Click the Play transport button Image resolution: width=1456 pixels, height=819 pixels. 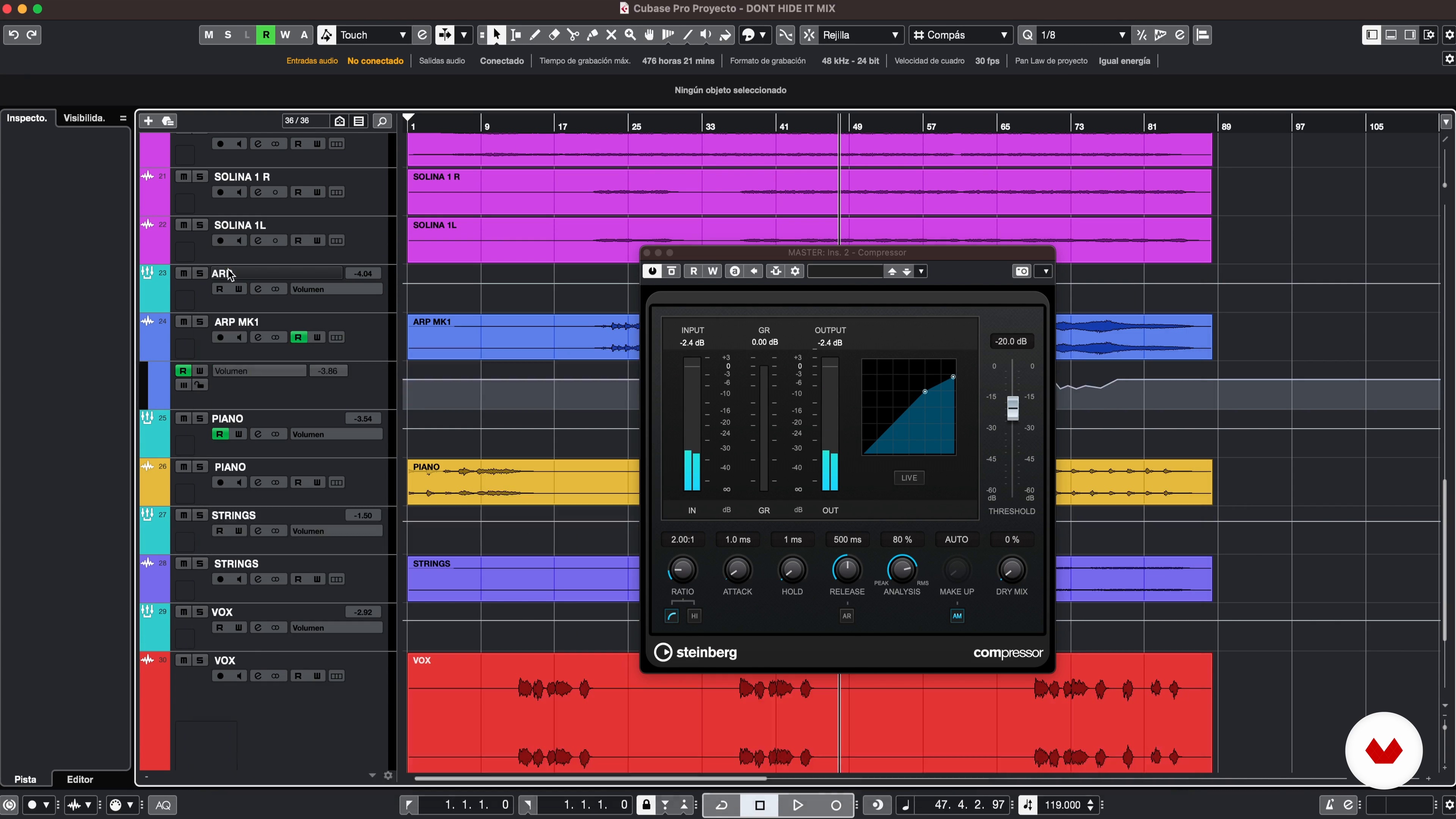click(x=797, y=805)
